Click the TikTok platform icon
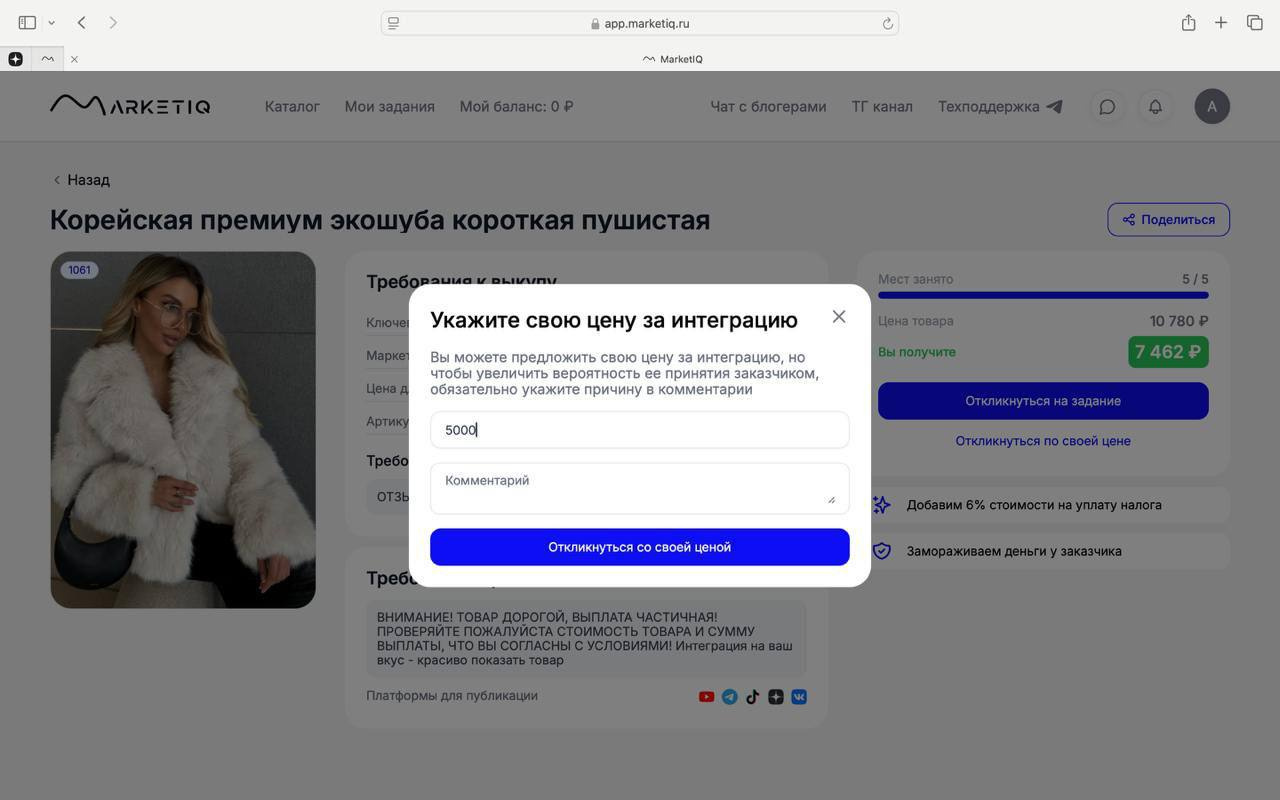Viewport: 1280px width, 800px height. (x=753, y=697)
